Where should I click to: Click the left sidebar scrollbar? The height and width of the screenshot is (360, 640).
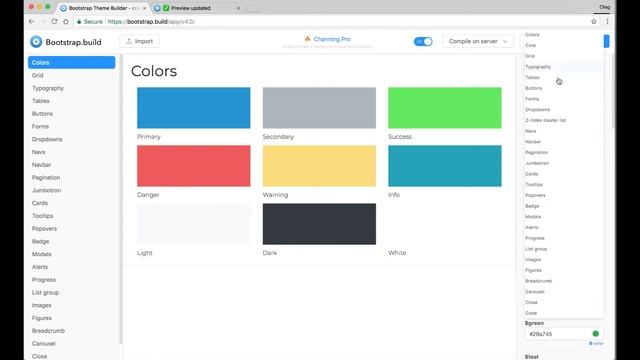click(x=121, y=199)
